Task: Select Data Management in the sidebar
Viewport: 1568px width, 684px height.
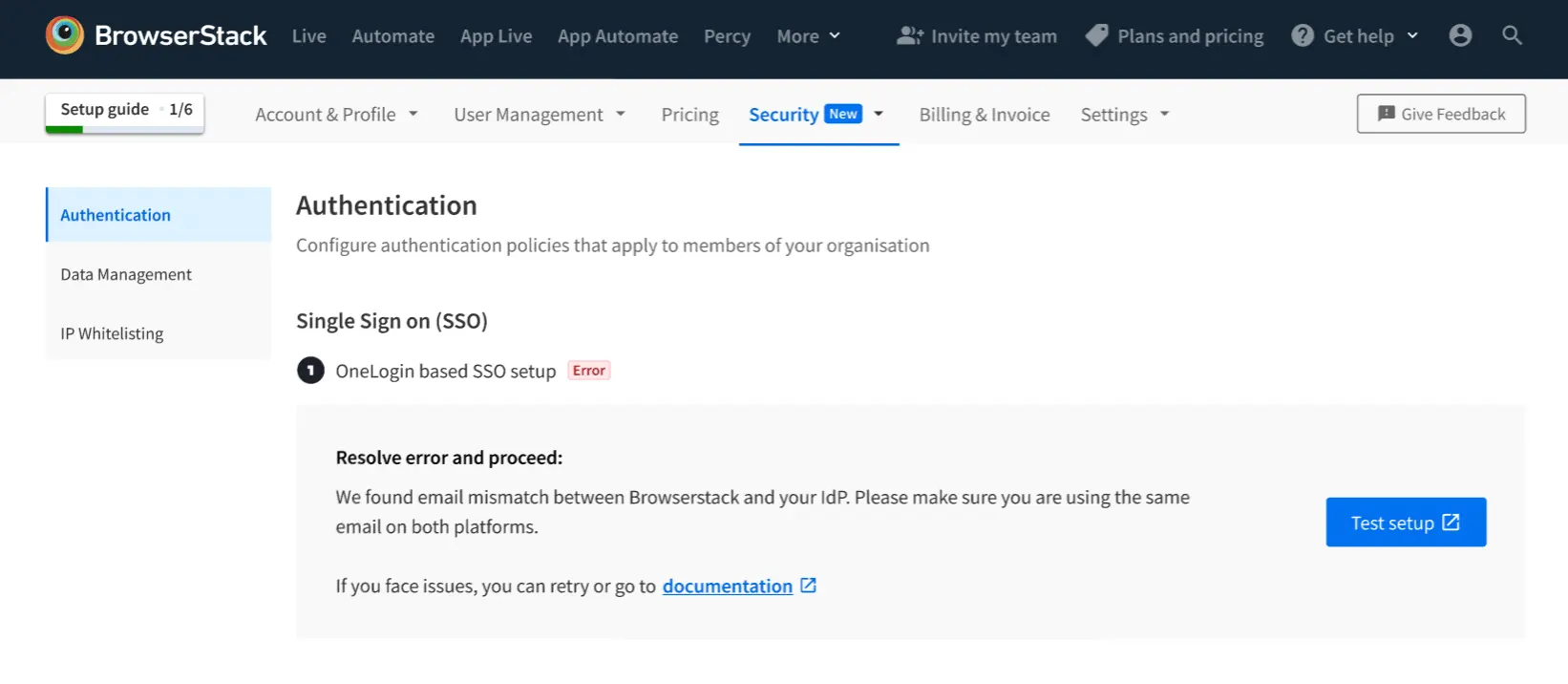Action: tap(126, 275)
